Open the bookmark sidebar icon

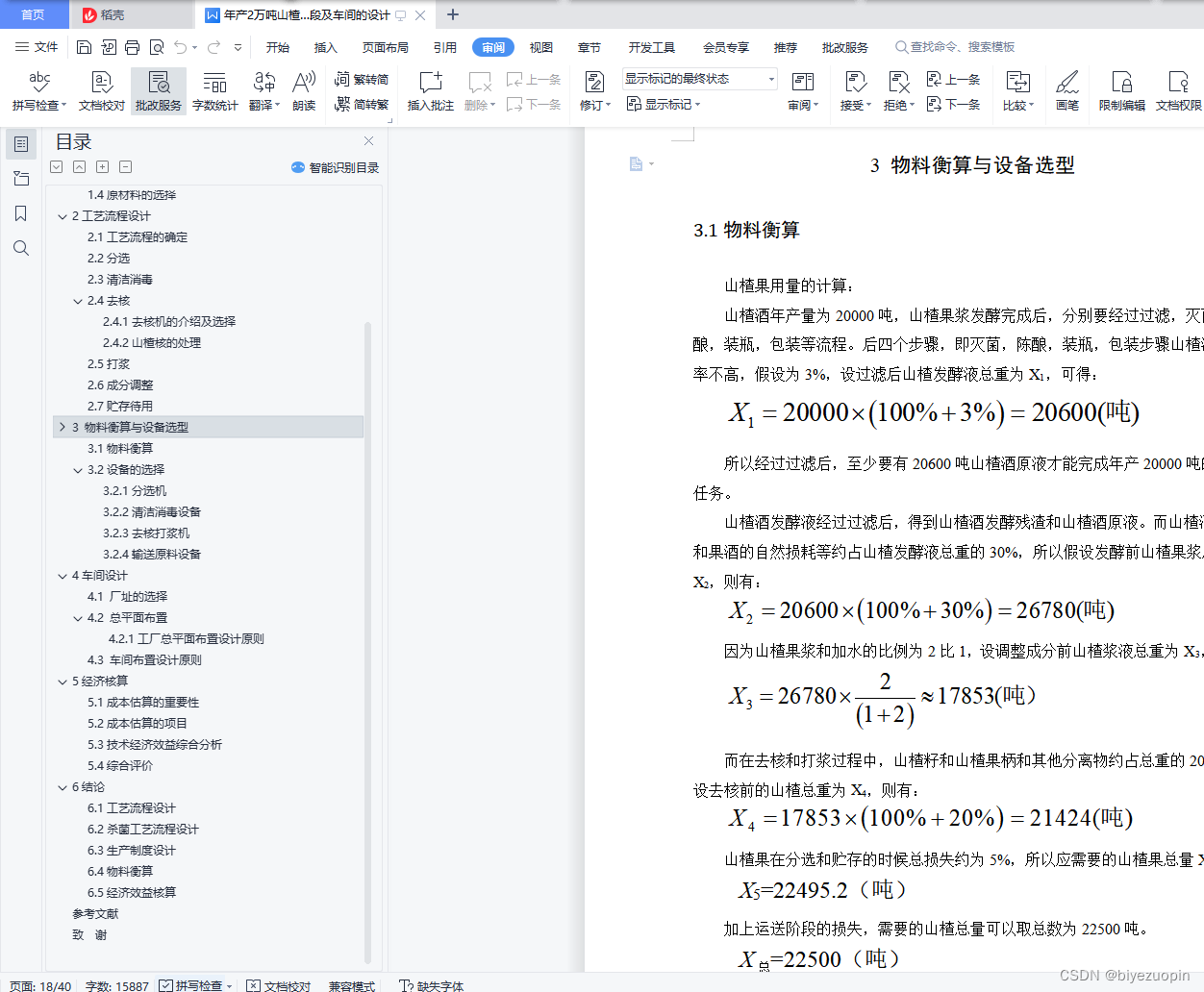pos(21,213)
